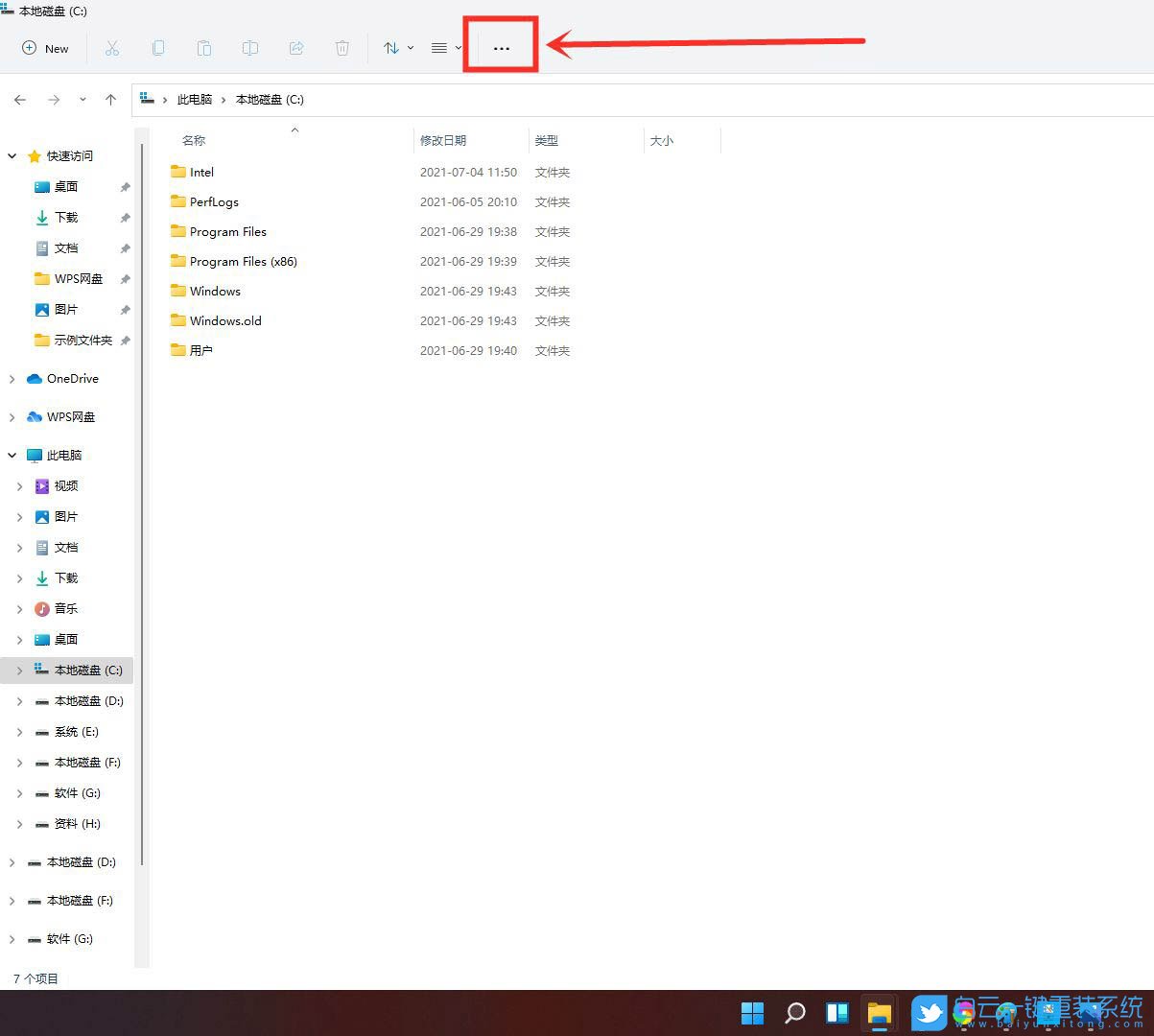The height and width of the screenshot is (1036, 1154).
Task: Go back using the back arrow
Action: (19, 99)
